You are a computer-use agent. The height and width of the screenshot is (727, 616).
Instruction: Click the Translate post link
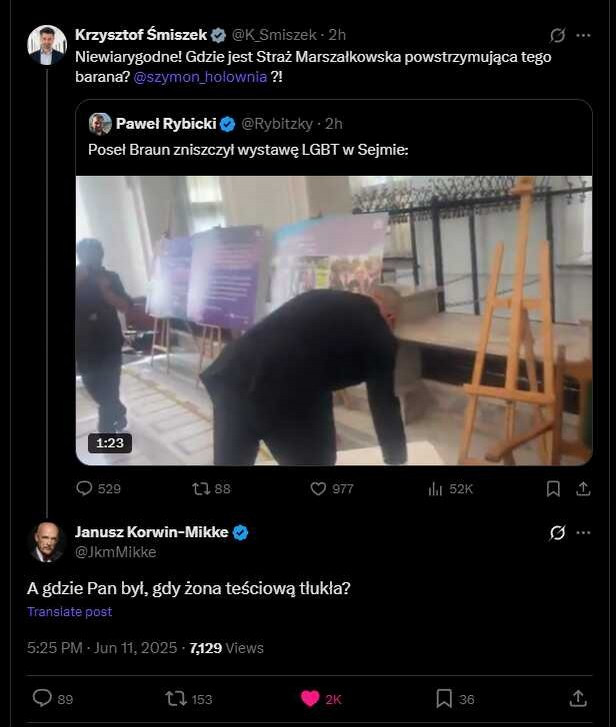click(x=70, y=612)
